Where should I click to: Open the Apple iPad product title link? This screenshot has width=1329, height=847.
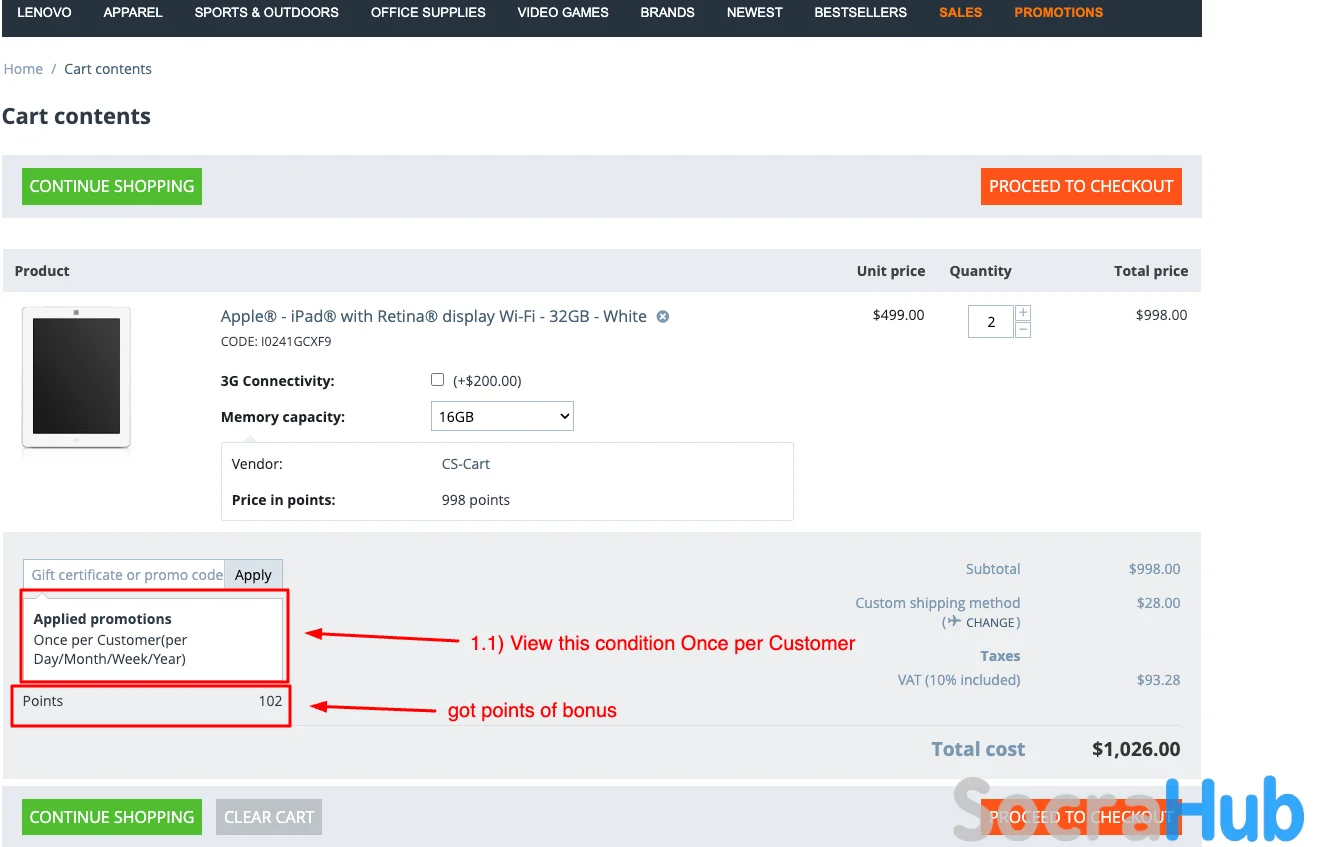[433, 316]
